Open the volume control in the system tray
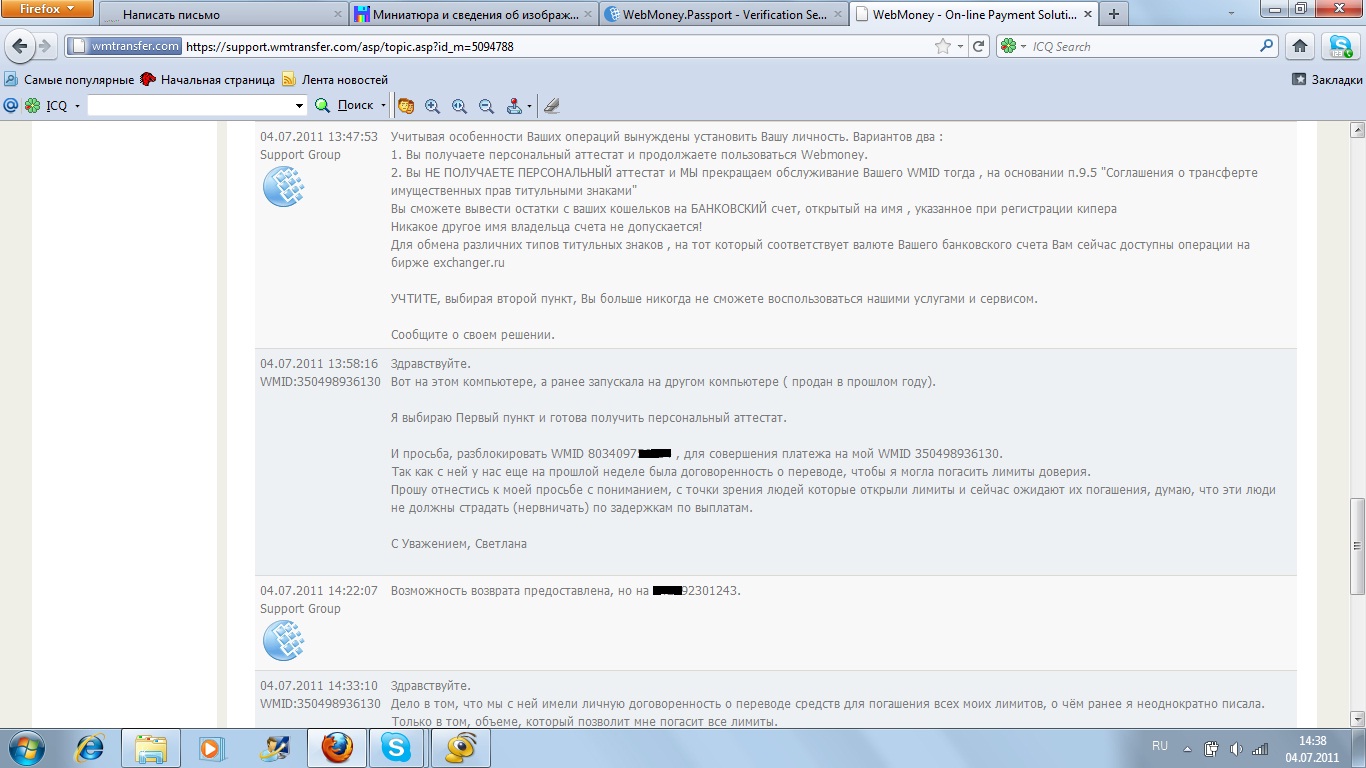 click(1236, 748)
